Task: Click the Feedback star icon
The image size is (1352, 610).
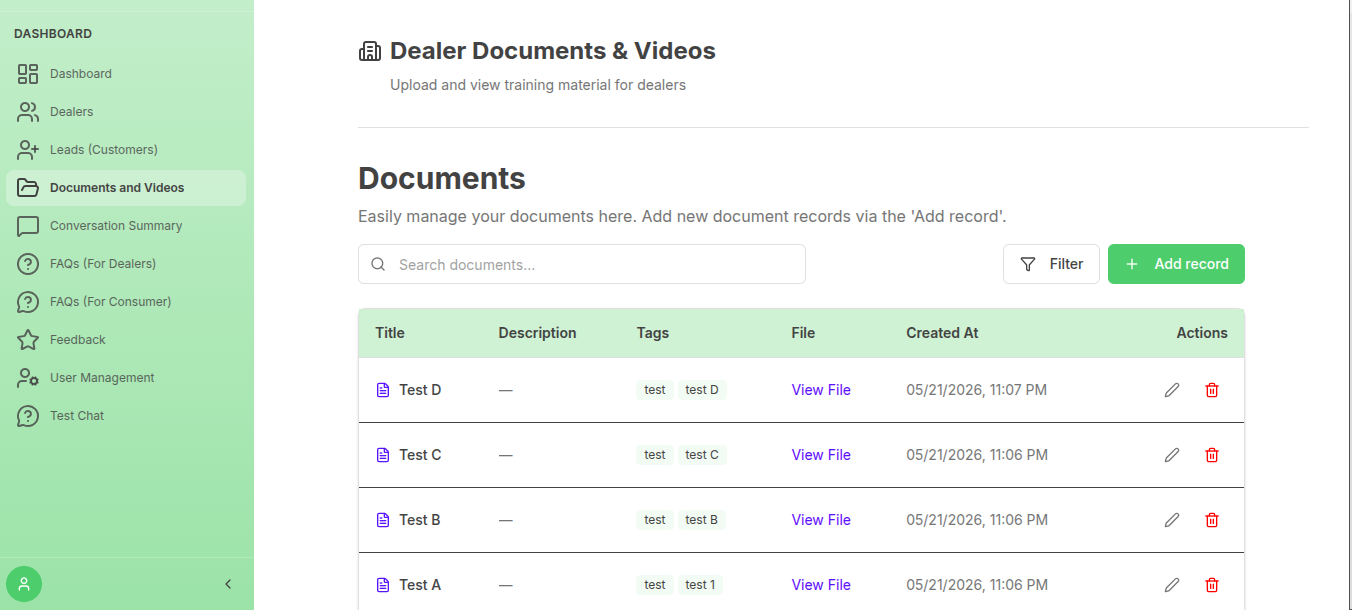Action: (28, 340)
